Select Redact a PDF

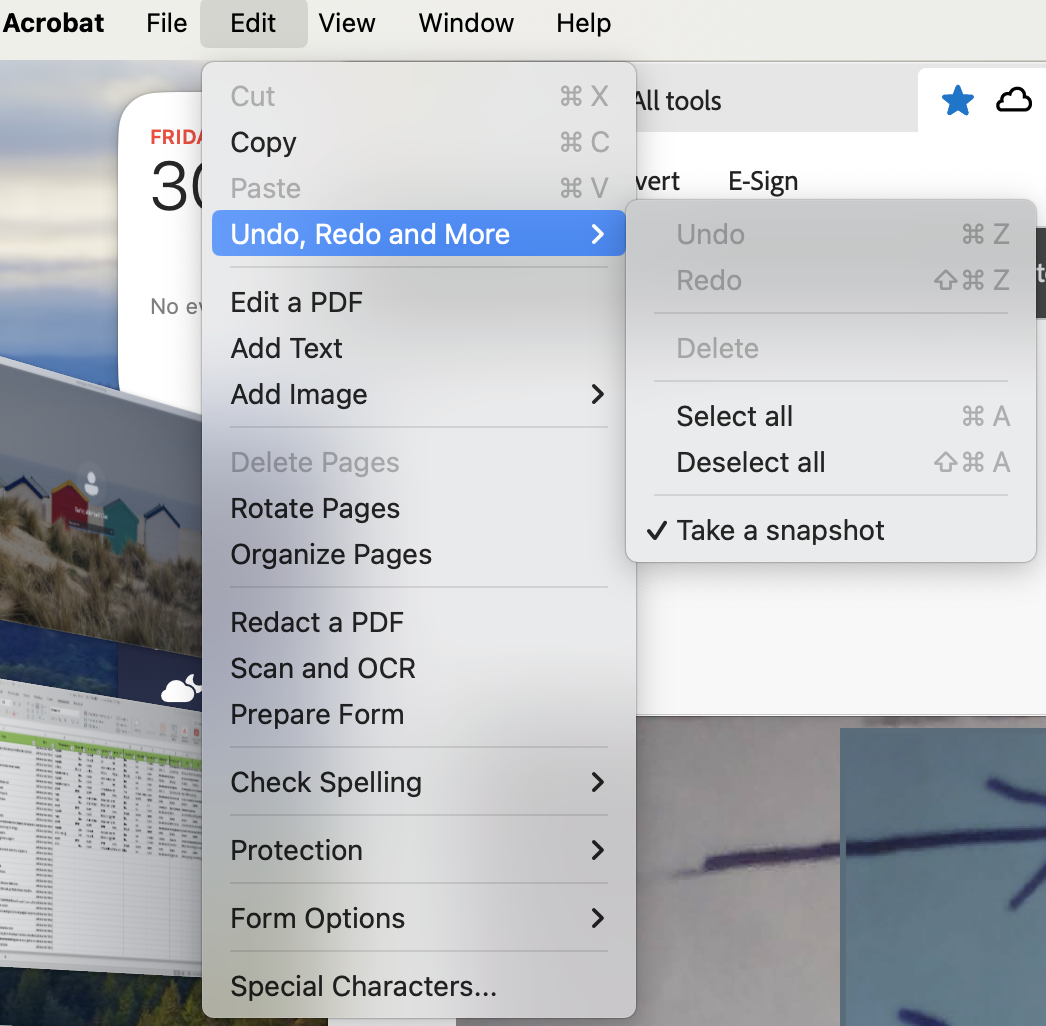click(316, 622)
